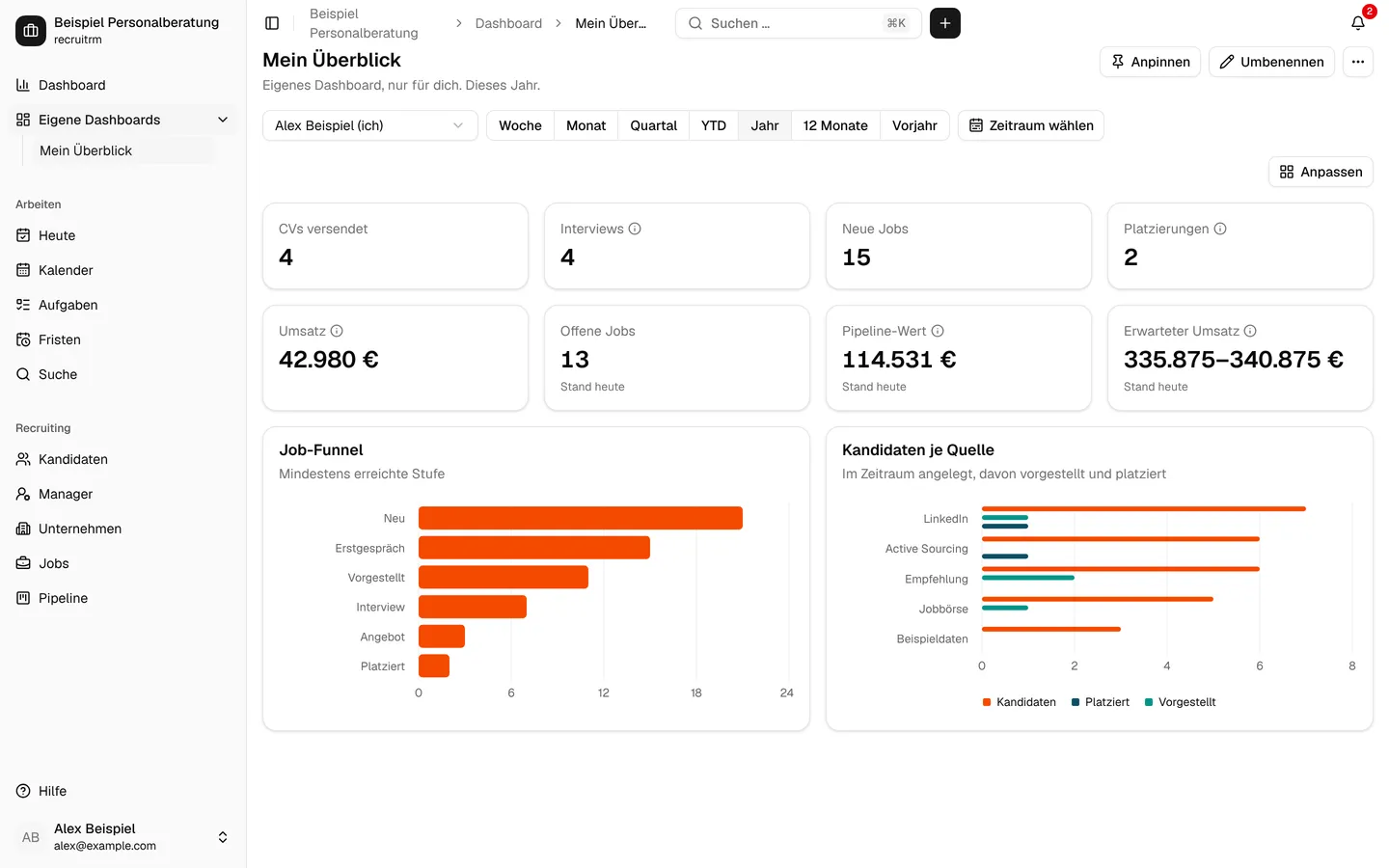This screenshot has height=868, width=1389.
Task: Select the 12 Monate time range
Action: [x=835, y=125]
